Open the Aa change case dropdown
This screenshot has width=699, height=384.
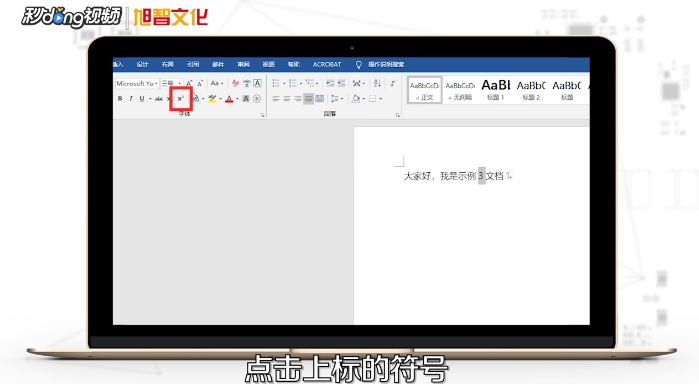click(217, 83)
